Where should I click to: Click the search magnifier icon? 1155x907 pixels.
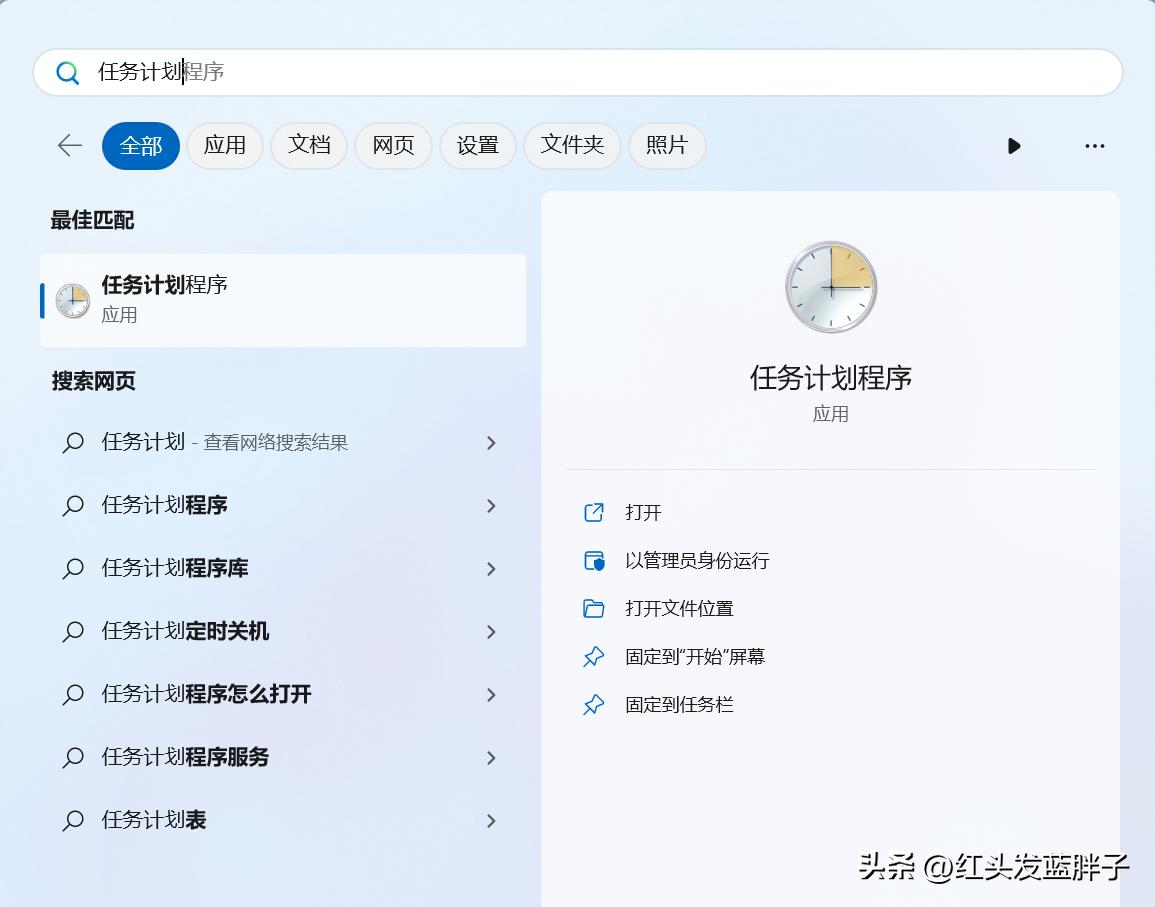point(67,72)
